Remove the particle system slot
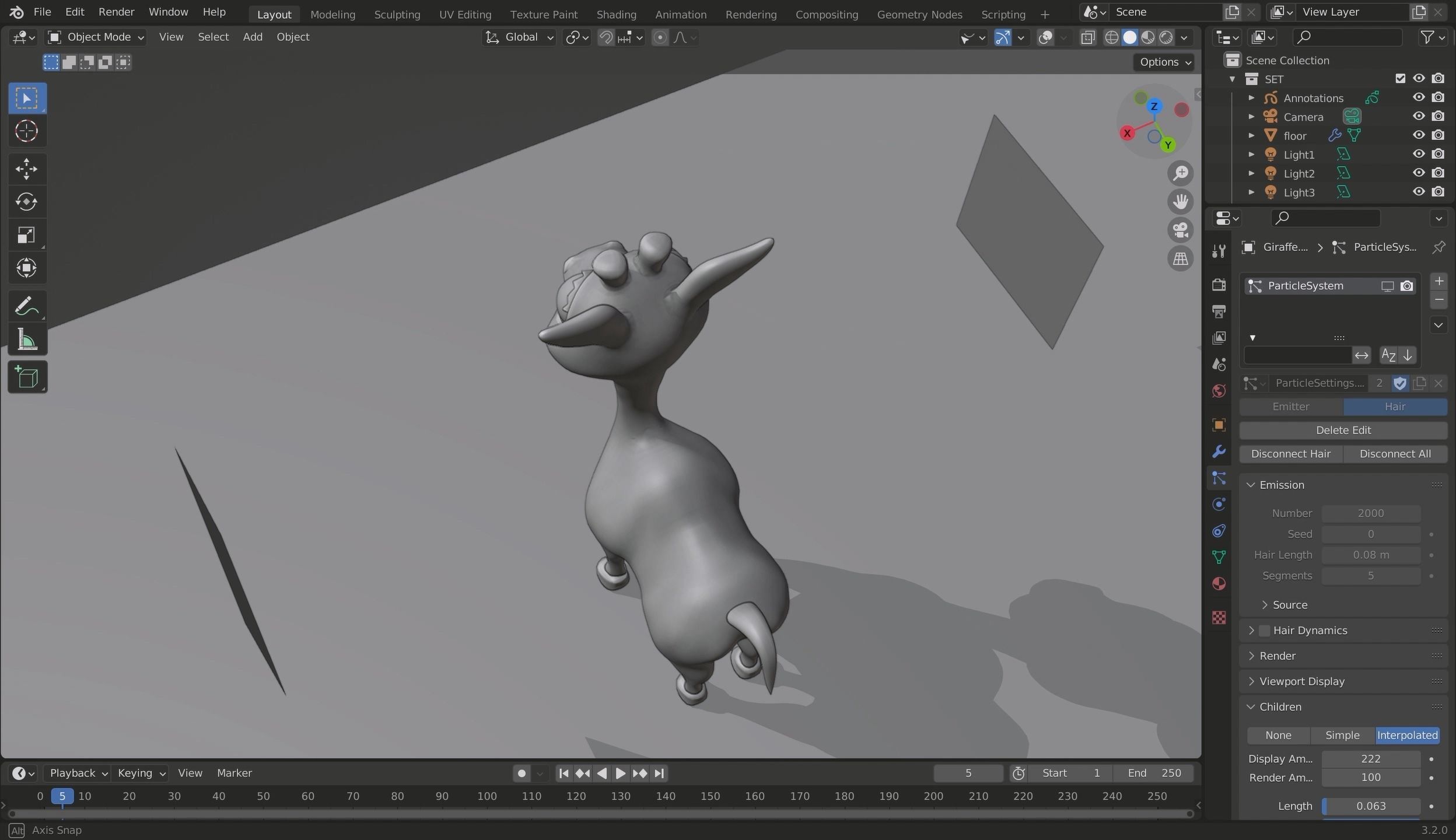Viewport: 1456px width, 840px height. [x=1439, y=300]
